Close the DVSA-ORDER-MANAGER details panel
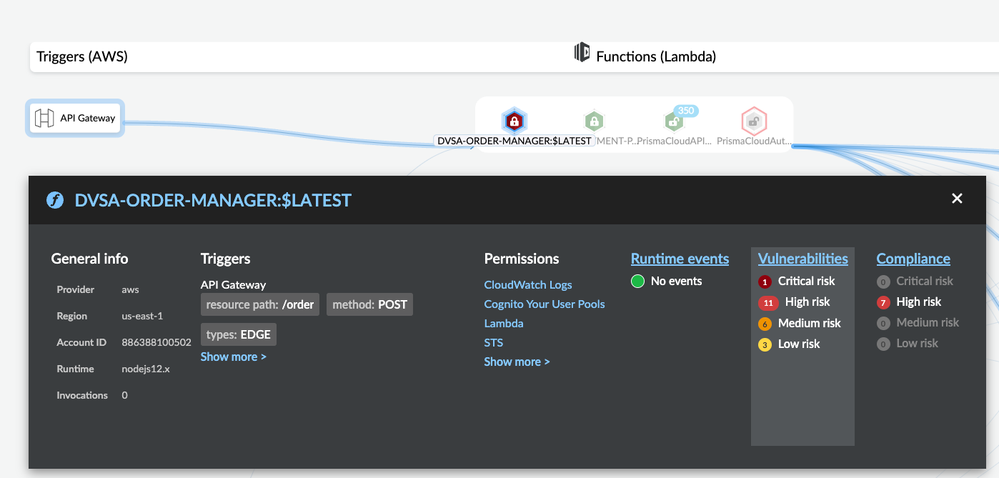 click(957, 199)
